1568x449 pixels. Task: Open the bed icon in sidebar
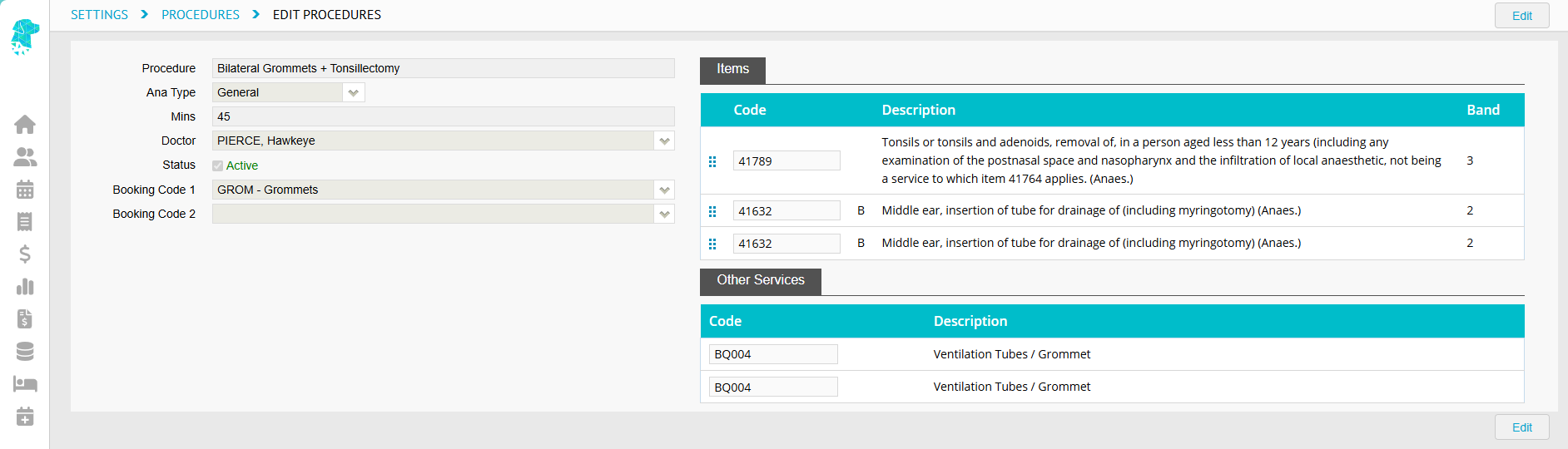(x=25, y=384)
